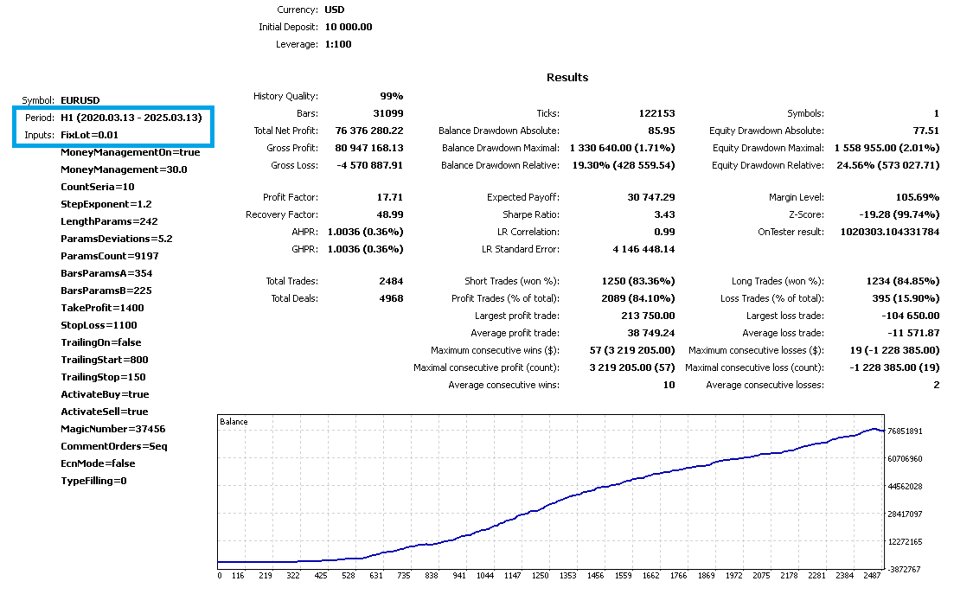Click the Profit Factor value 17.71
Viewport: 960px width, 594px height.
click(389, 197)
